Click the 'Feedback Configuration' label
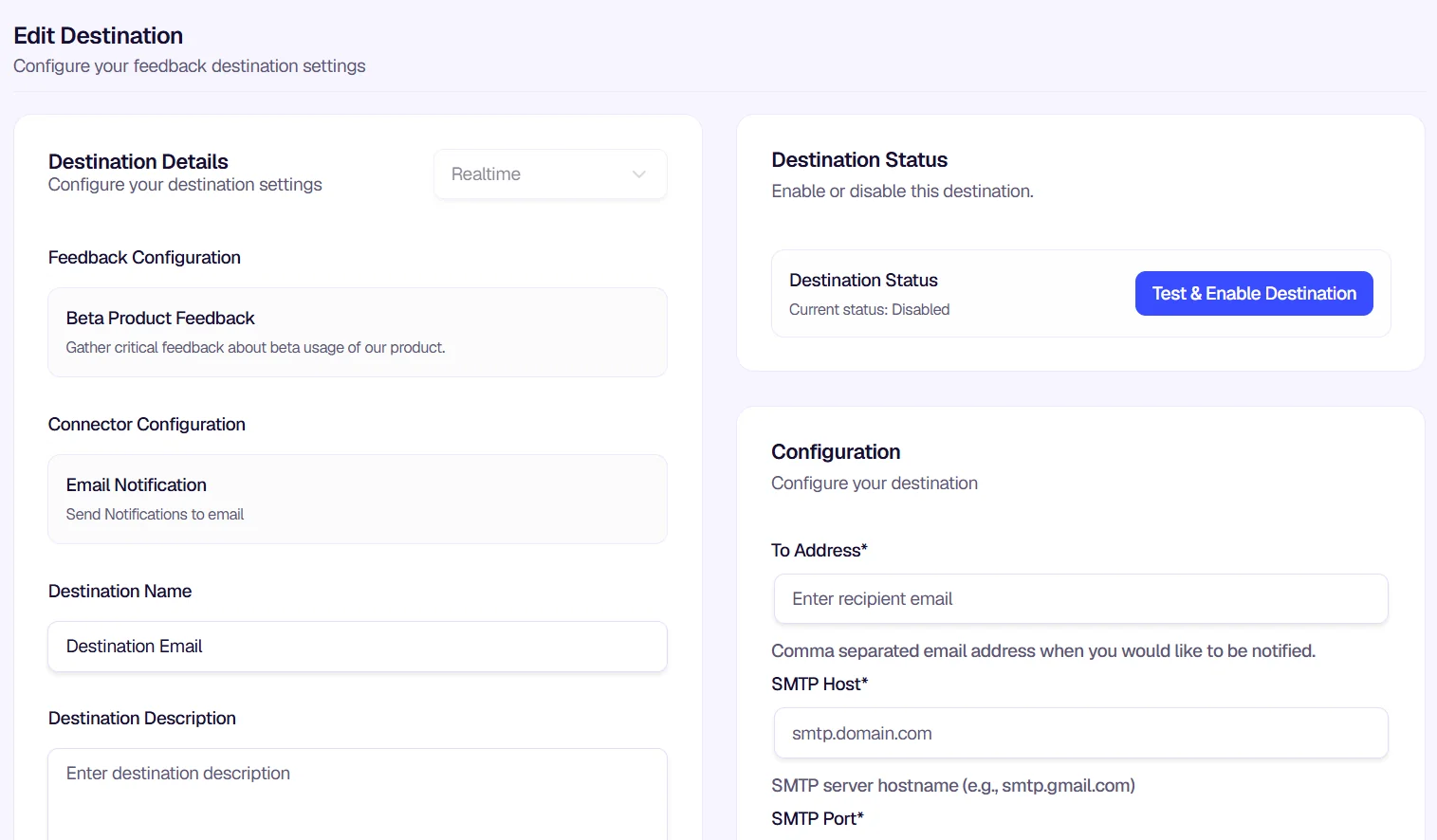This screenshot has height=840, width=1437. 144,258
